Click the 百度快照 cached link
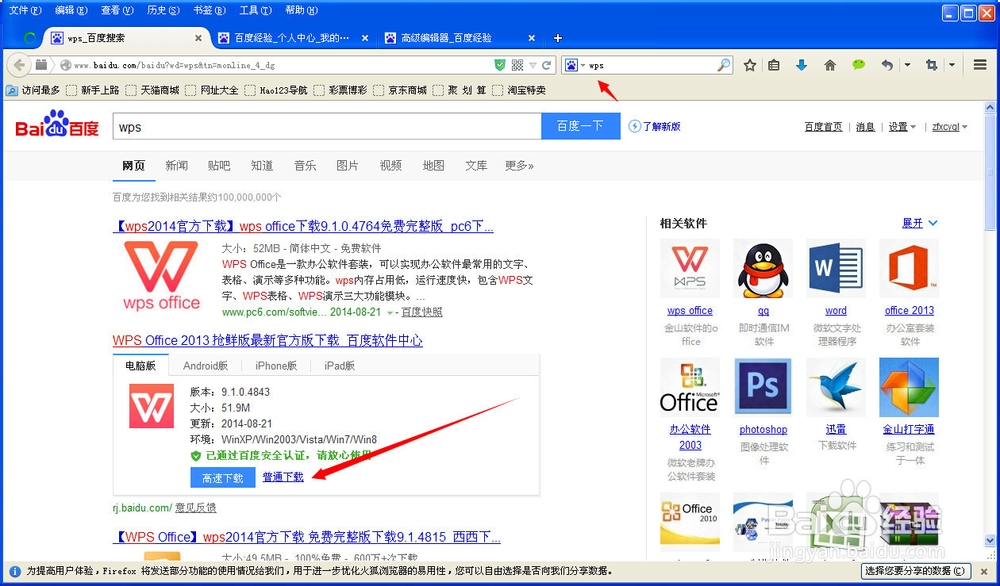 422,312
